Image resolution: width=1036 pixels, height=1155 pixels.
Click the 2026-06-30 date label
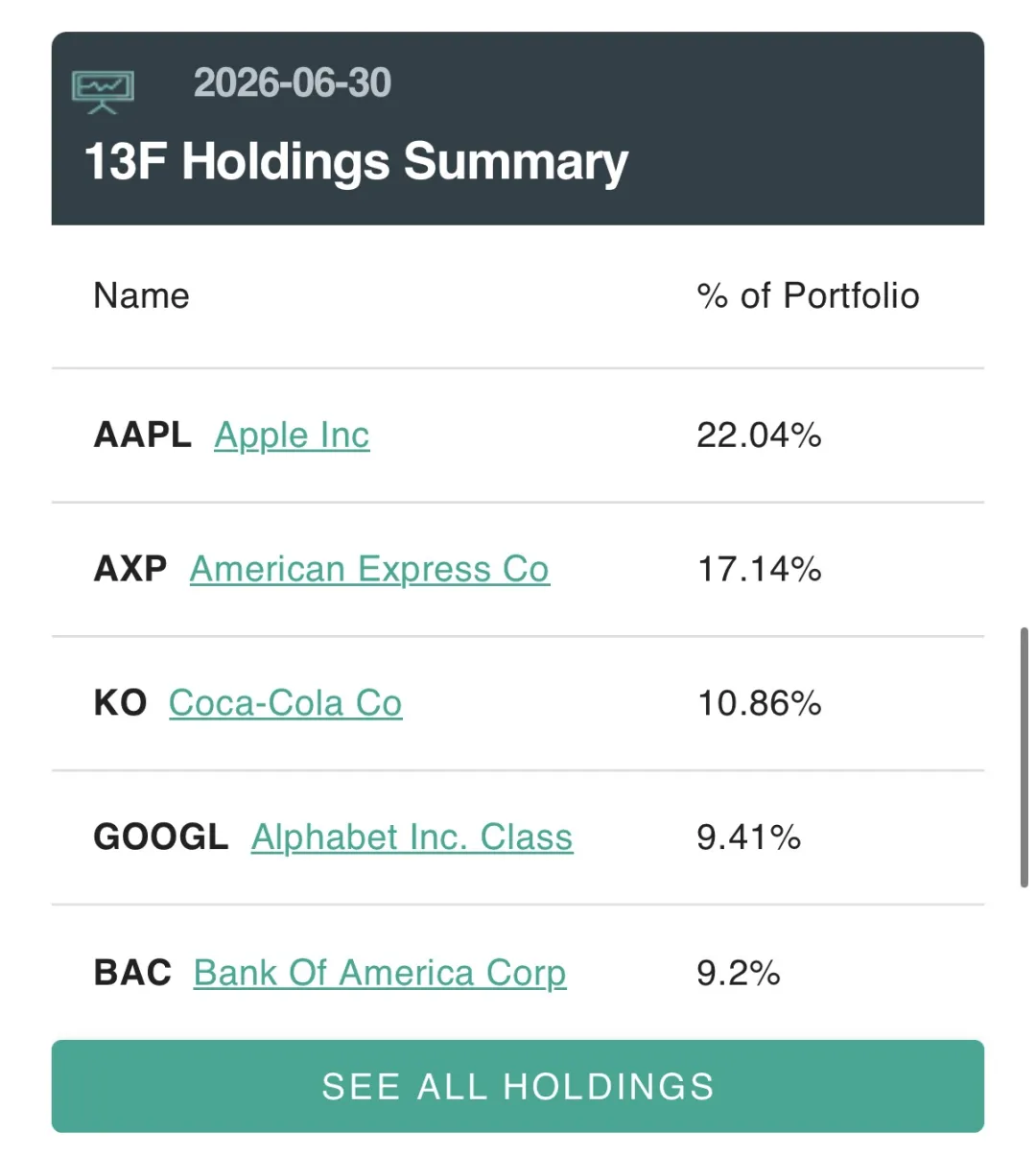(293, 83)
